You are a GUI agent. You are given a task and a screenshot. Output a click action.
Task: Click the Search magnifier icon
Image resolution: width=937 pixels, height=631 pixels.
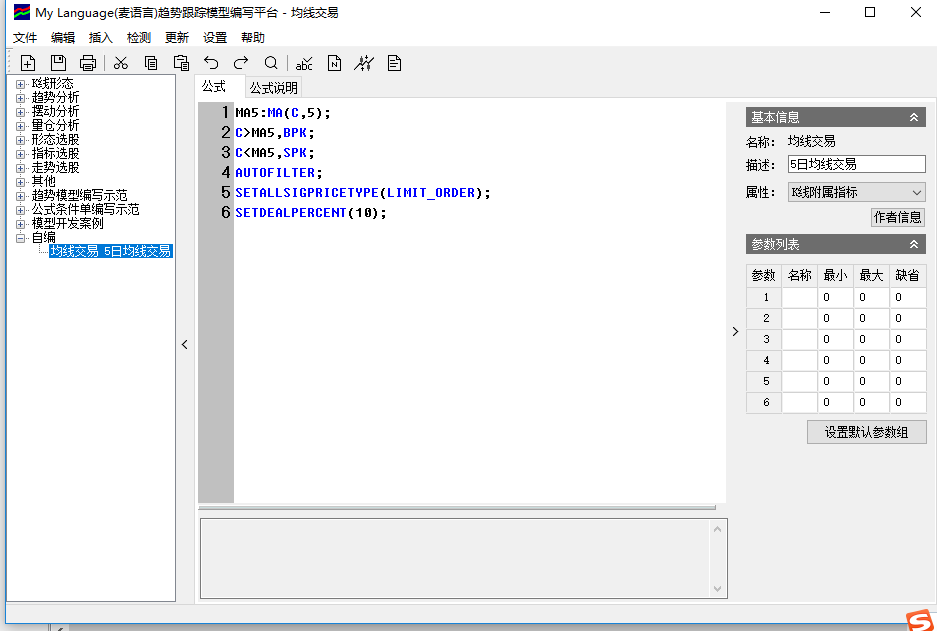pyautogui.click(x=271, y=63)
